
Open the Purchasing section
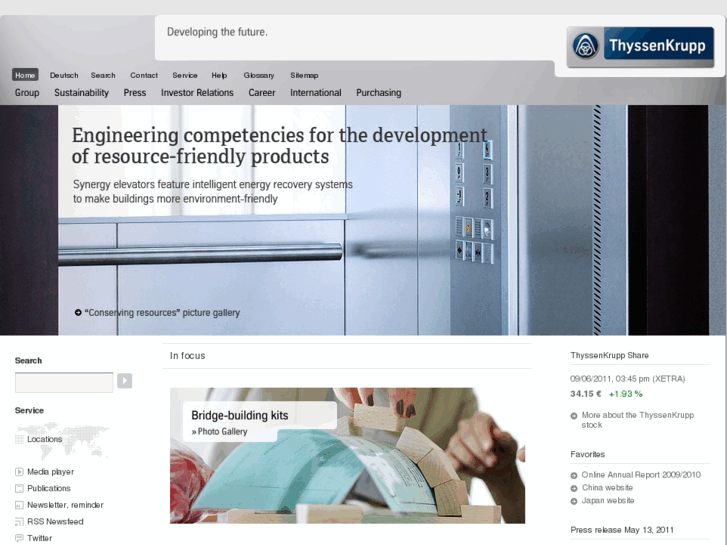pyautogui.click(x=379, y=93)
